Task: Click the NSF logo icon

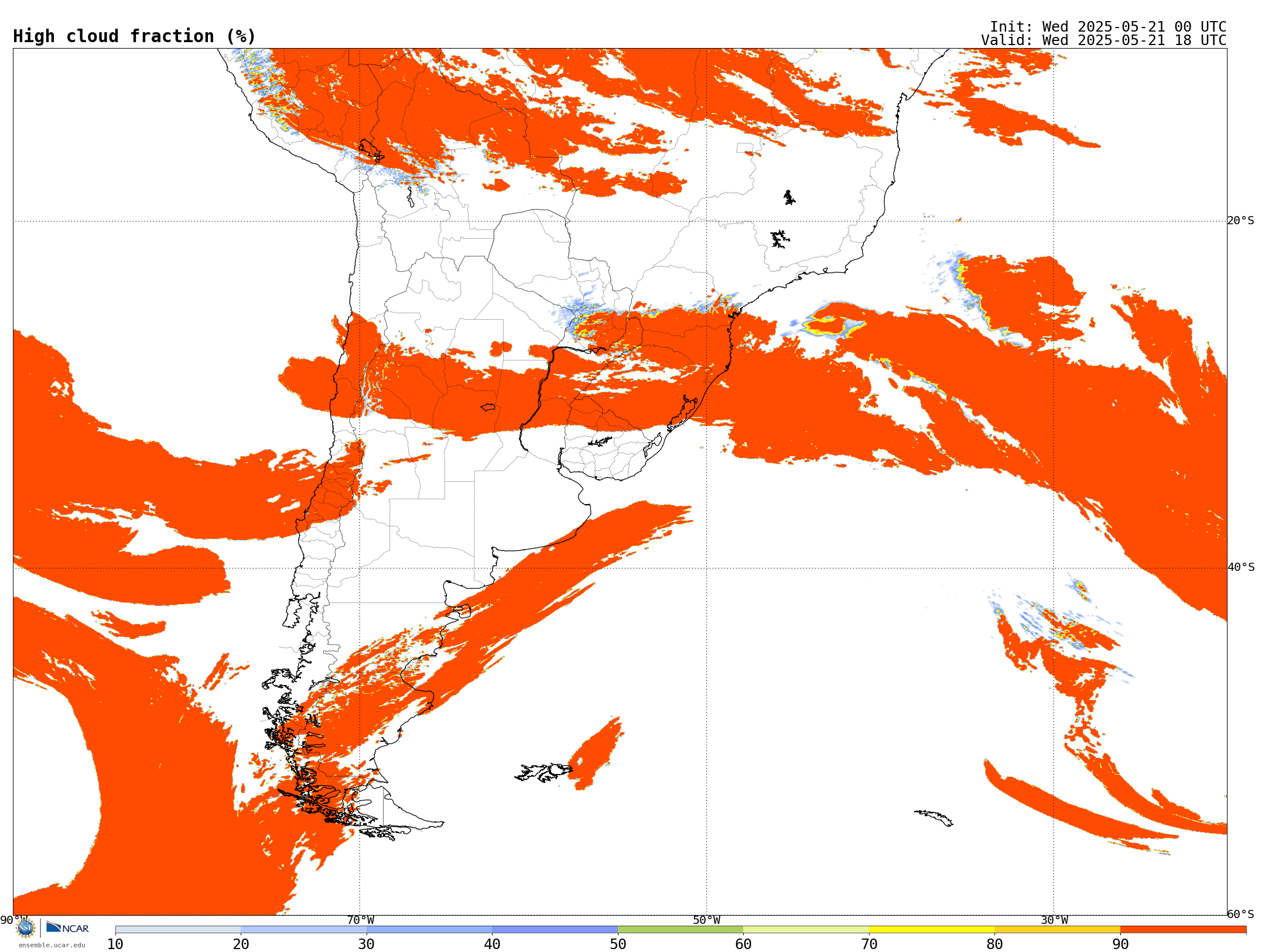Action: point(26,927)
